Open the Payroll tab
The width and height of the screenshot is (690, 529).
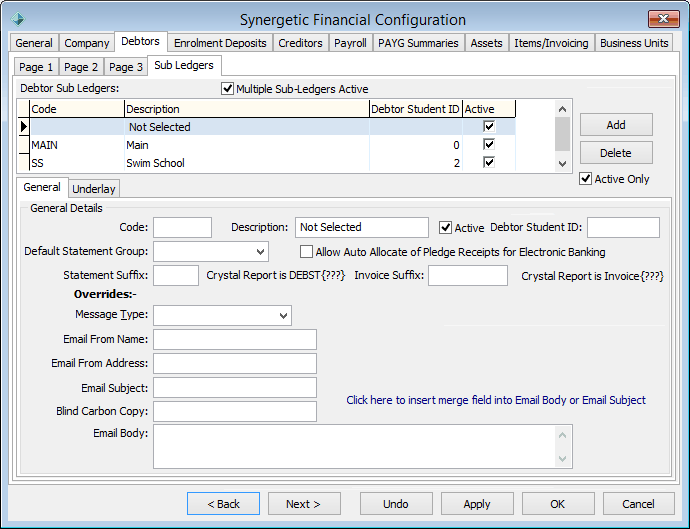(350, 43)
